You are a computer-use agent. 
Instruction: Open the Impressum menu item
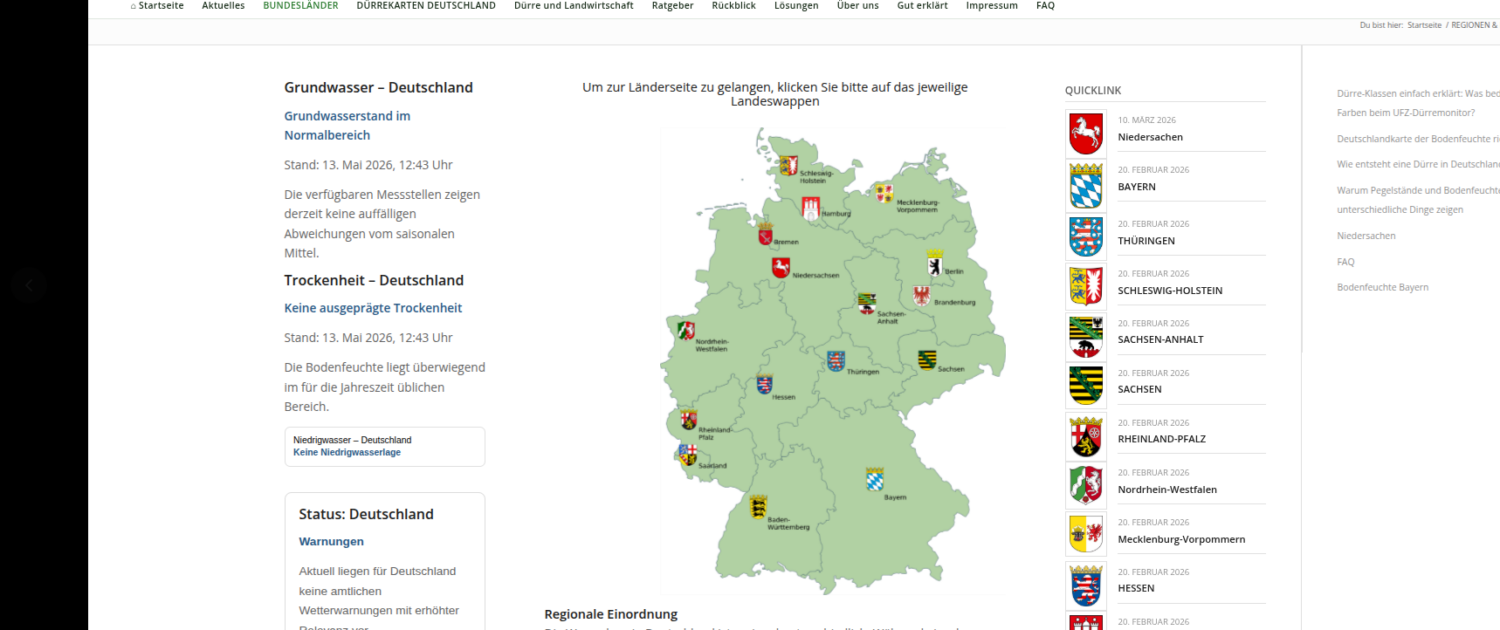pos(991,6)
